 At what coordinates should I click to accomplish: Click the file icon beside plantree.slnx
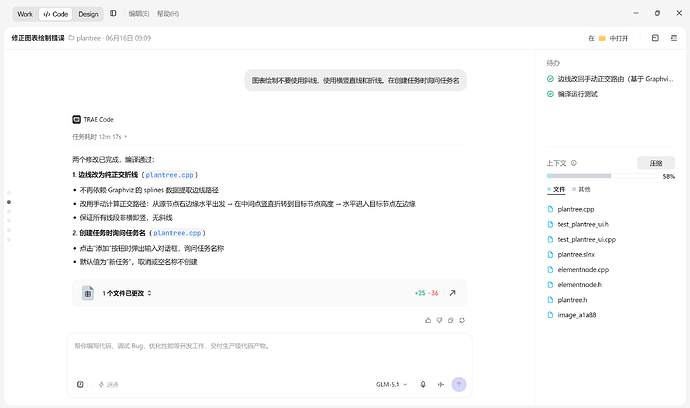tap(550, 254)
